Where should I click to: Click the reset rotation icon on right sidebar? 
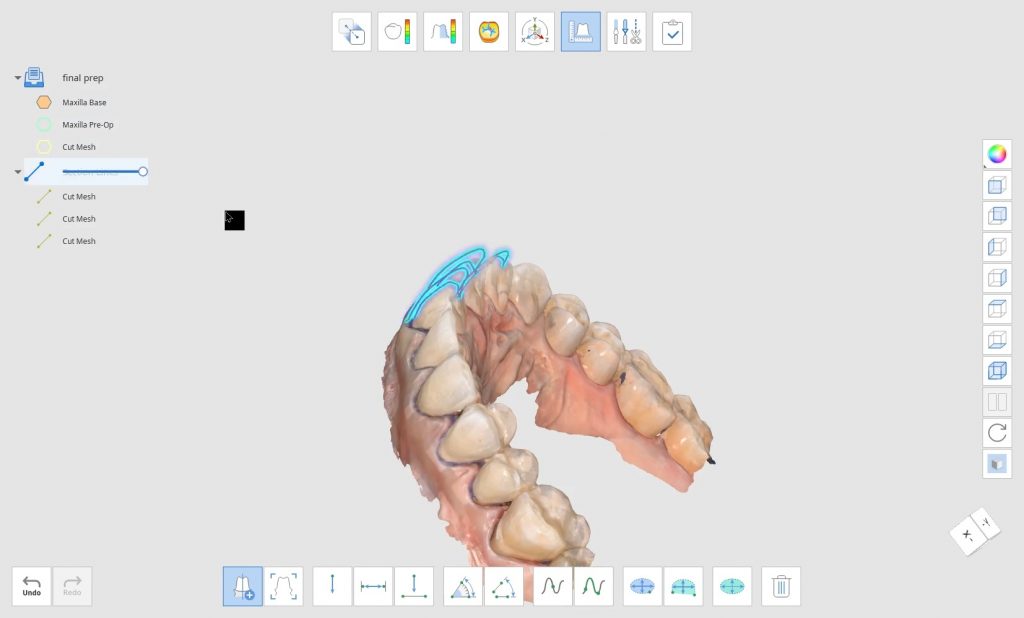(x=996, y=433)
